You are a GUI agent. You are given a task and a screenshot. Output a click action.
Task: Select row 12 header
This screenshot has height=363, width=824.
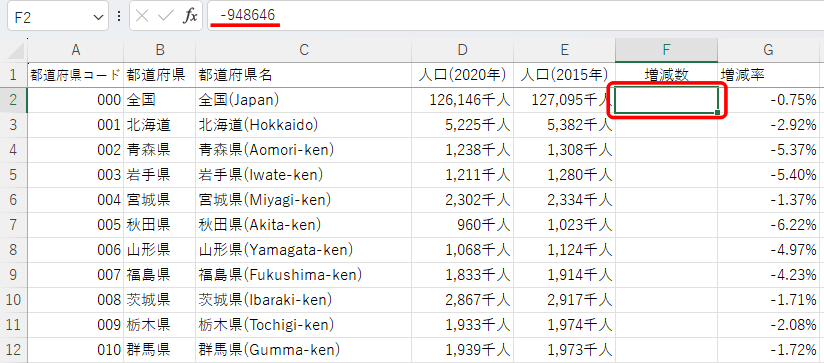[14, 350]
